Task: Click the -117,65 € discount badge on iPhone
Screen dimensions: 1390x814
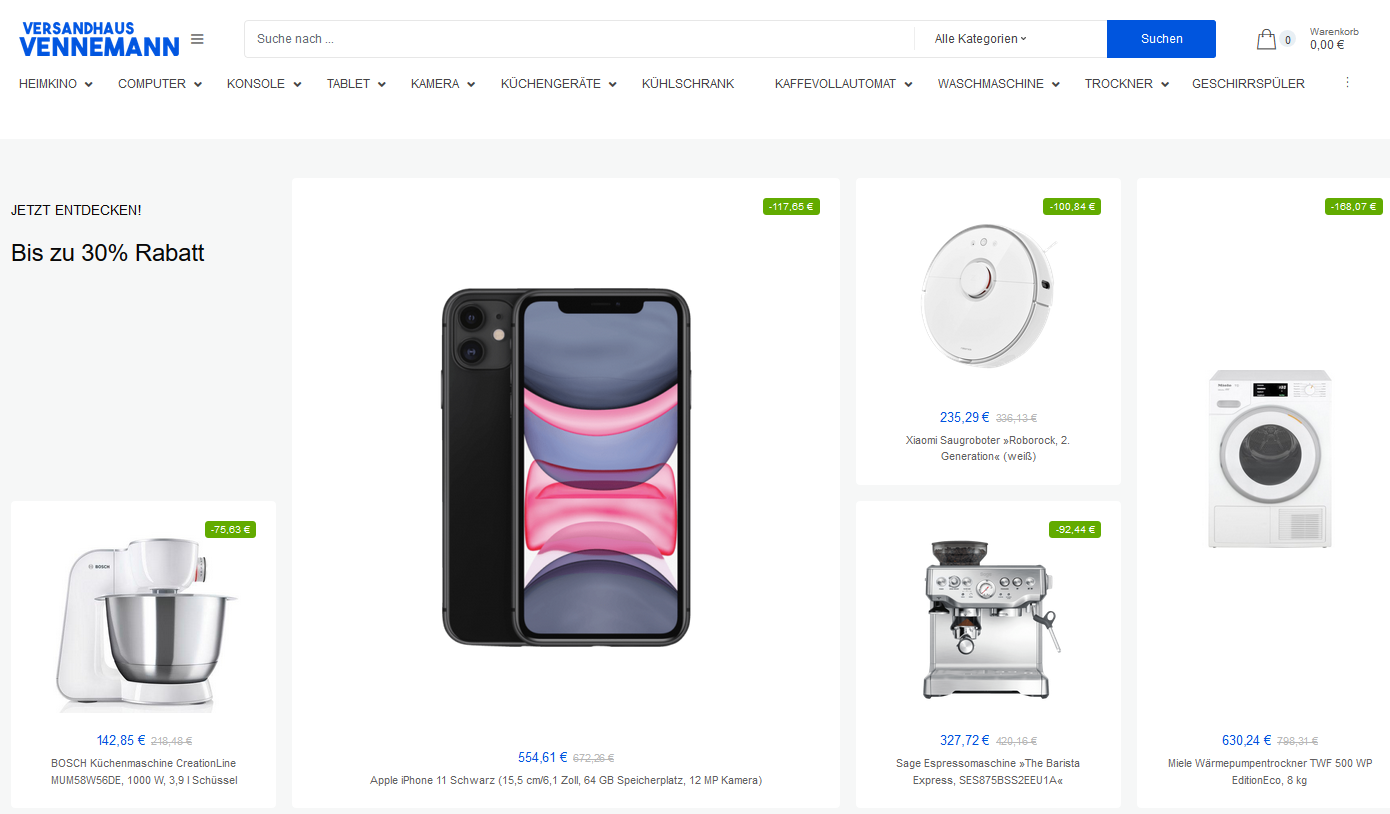Action: tap(791, 207)
